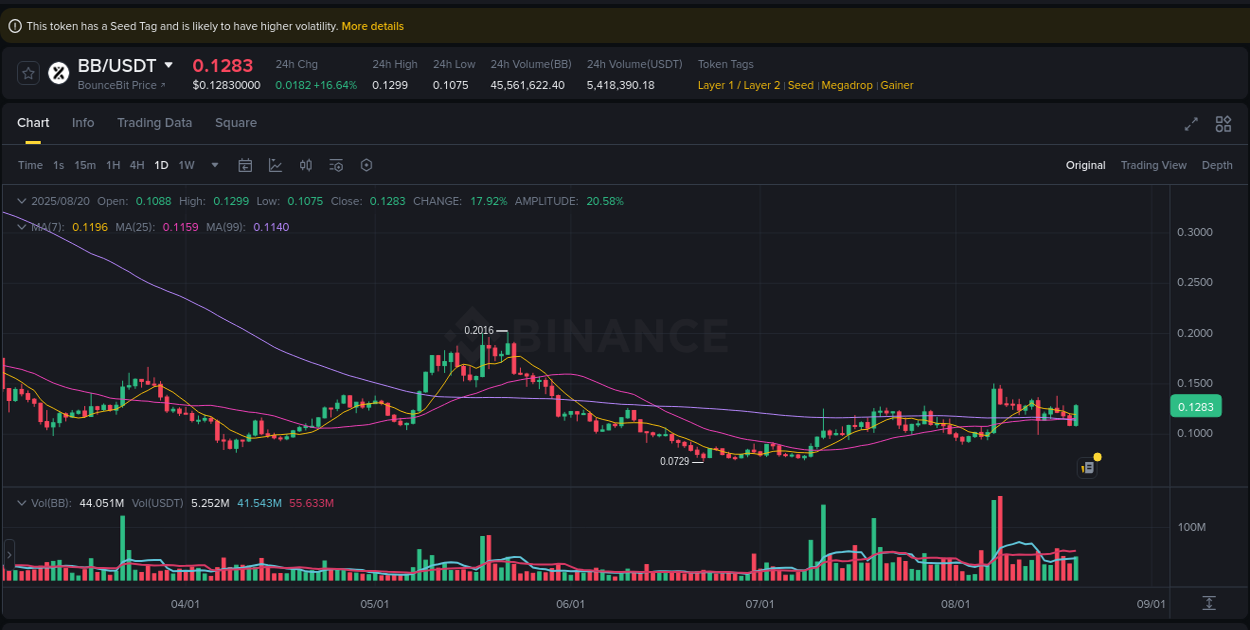Image resolution: width=1250 pixels, height=630 pixels.
Task: Select the line chart style icon
Action: tap(276, 165)
